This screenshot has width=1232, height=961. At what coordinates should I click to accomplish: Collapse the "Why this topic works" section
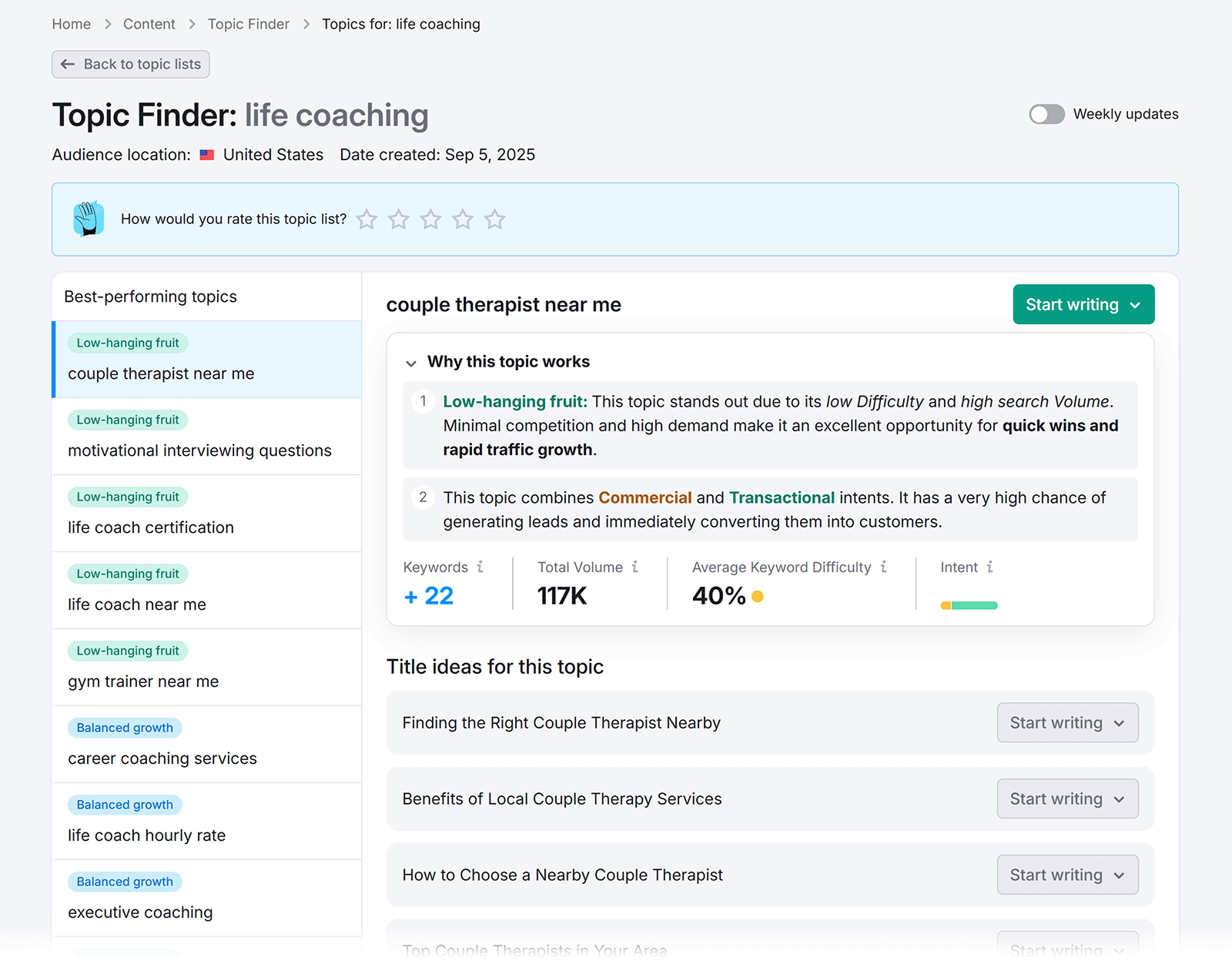point(412,363)
